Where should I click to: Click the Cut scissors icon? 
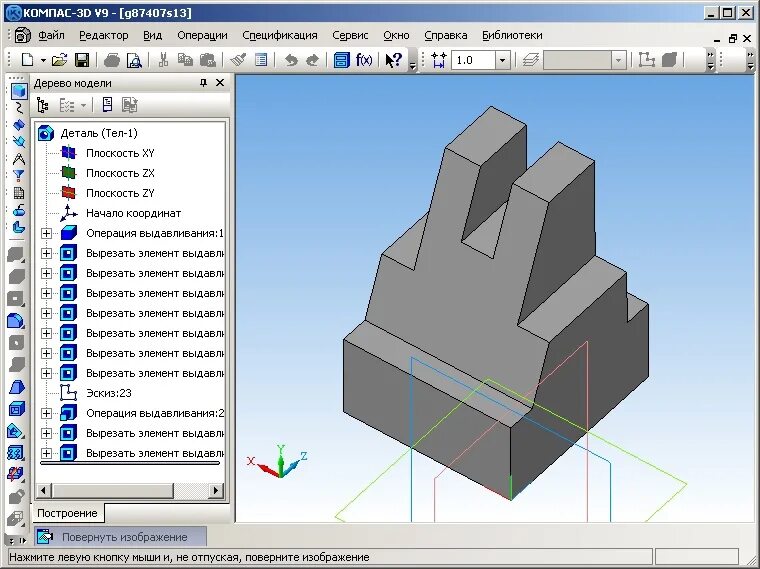(163, 60)
